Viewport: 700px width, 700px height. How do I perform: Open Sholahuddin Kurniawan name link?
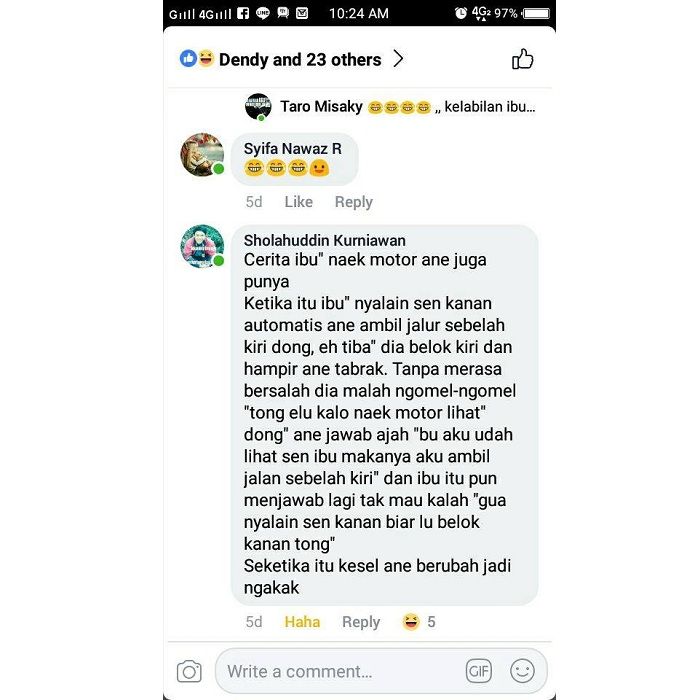click(325, 240)
